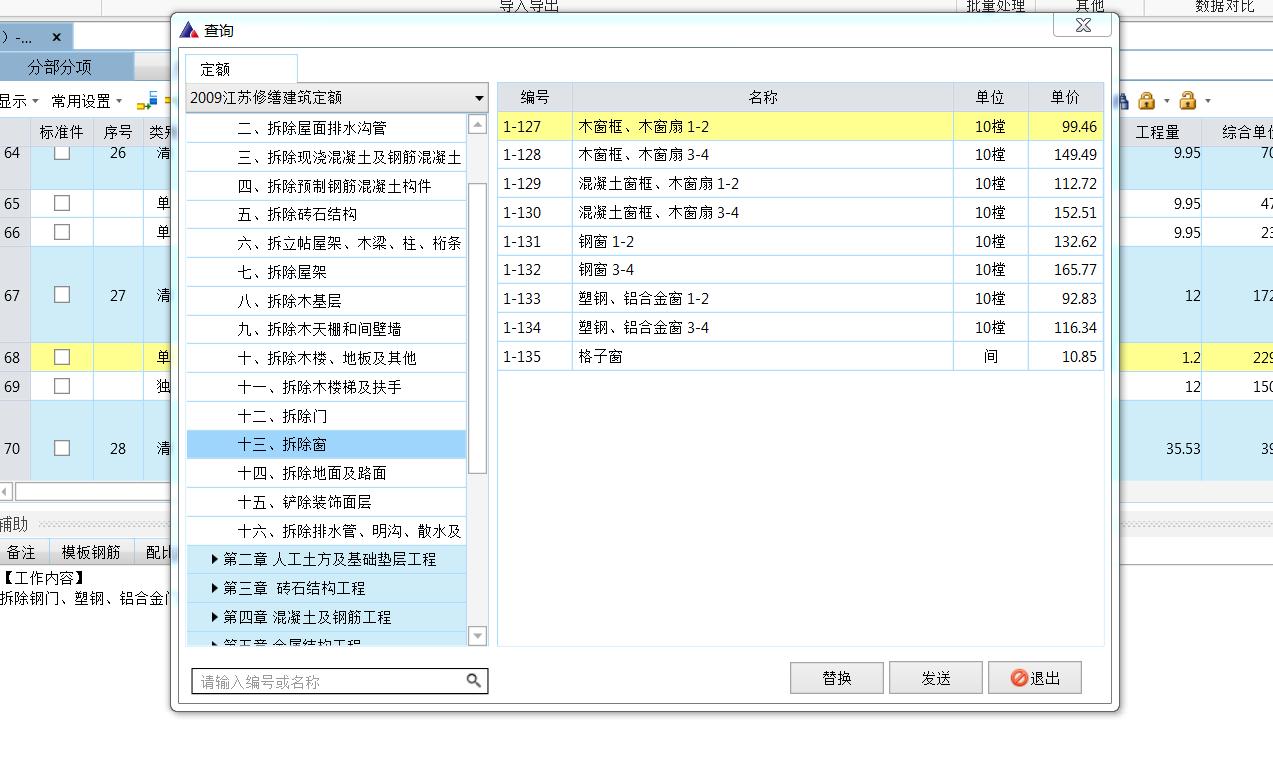
Task: Click the 退出 button to leave the dialog
Action: click(x=1035, y=678)
